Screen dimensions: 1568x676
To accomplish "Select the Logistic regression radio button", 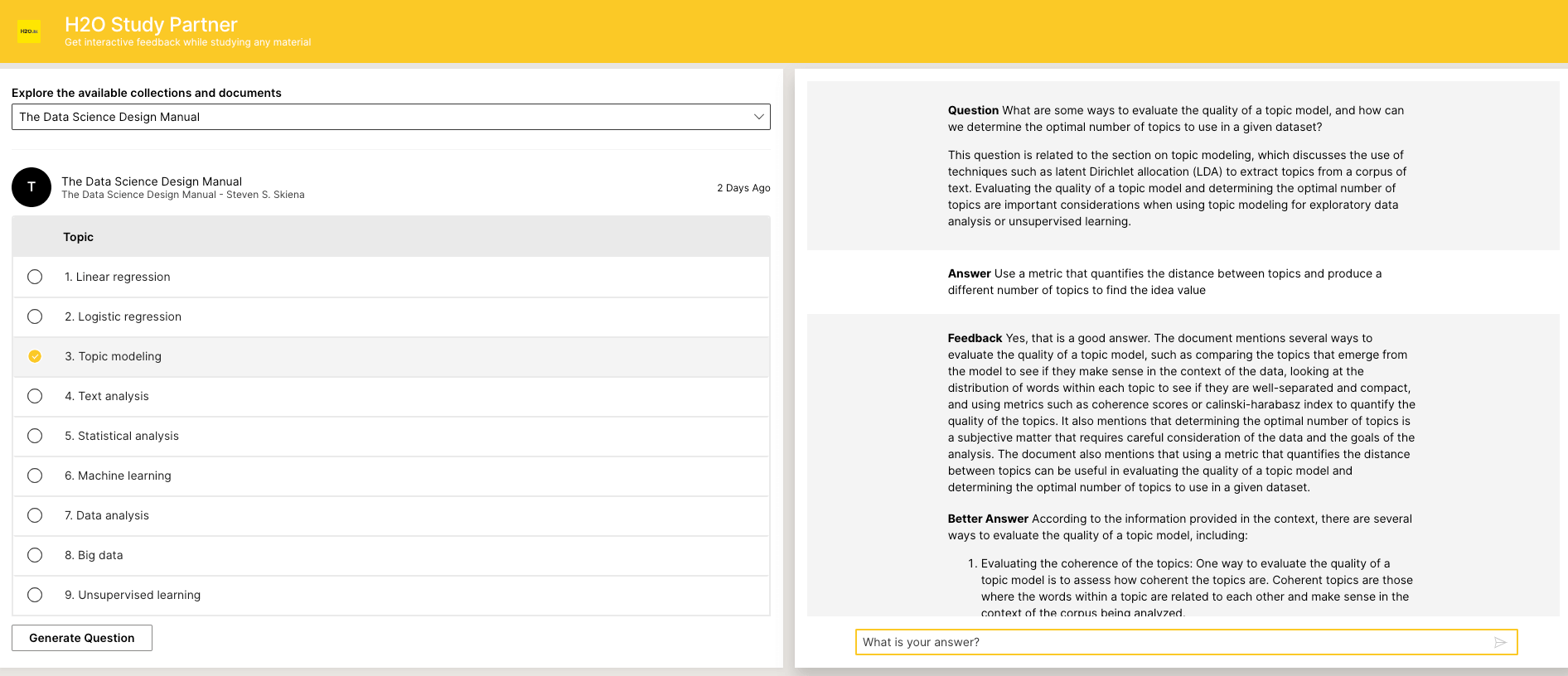I will 35,316.
